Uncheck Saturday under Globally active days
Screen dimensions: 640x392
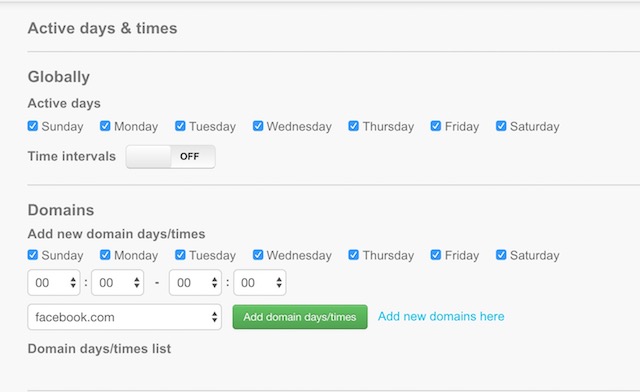[501, 126]
